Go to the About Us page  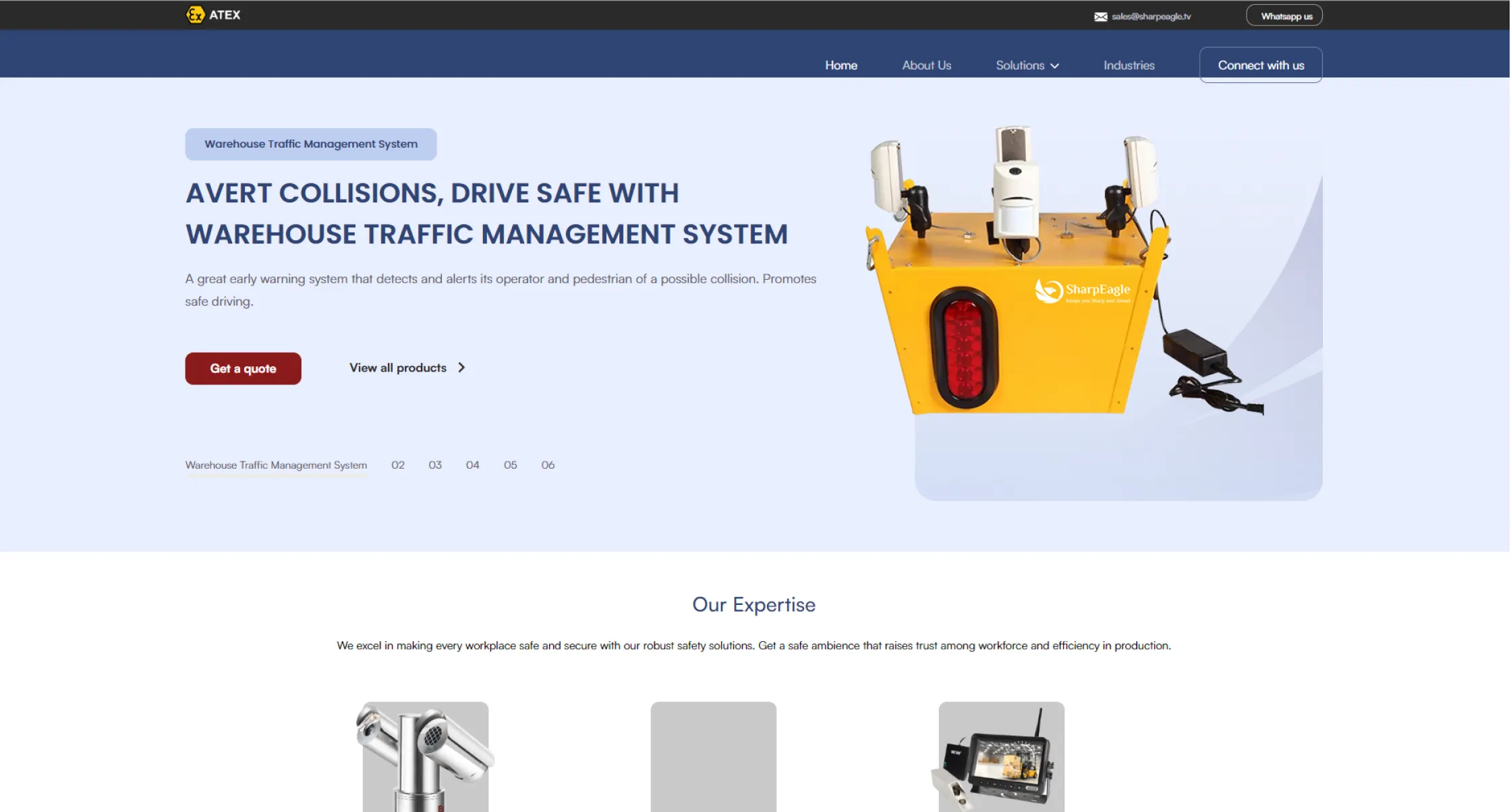(x=926, y=65)
